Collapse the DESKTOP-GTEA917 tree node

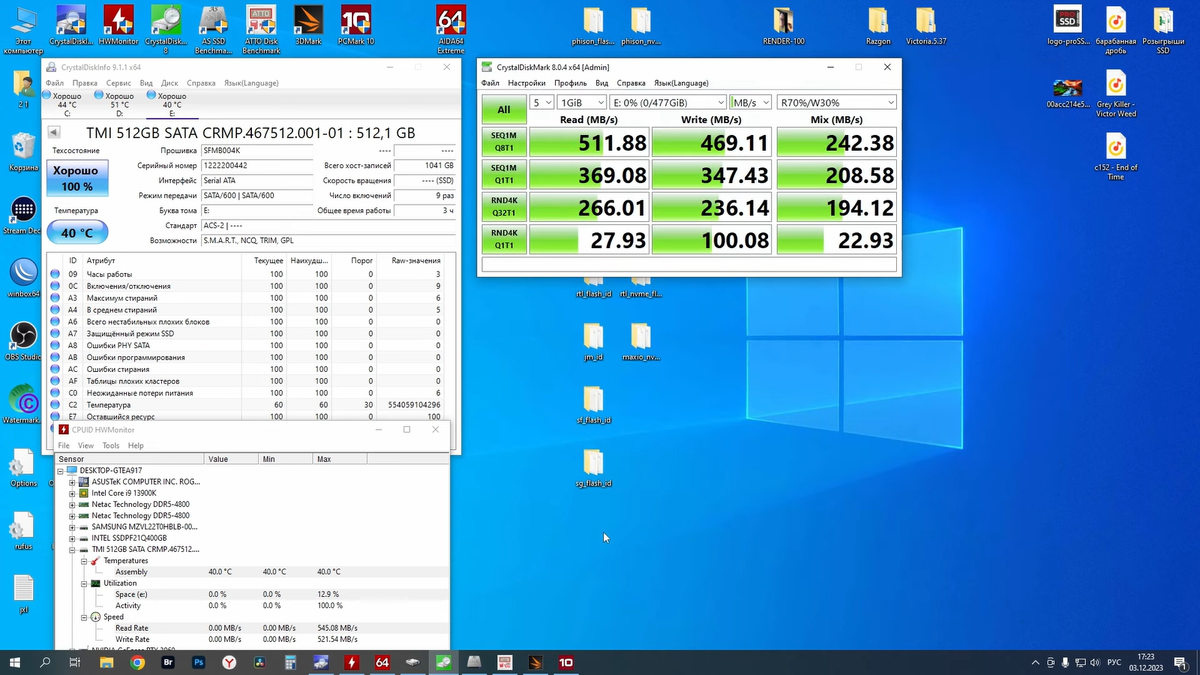pyautogui.click(x=61, y=470)
